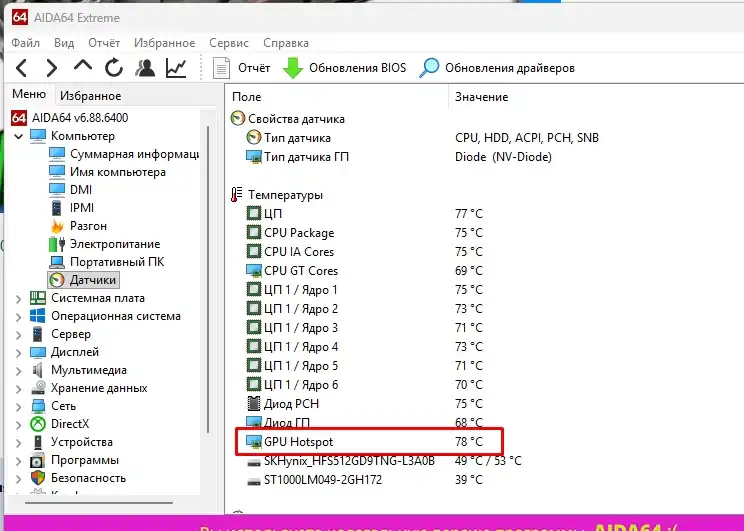Screen dimensions: 744x531
Task: Select the Тип датчика ГП row
Action: tap(399, 157)
